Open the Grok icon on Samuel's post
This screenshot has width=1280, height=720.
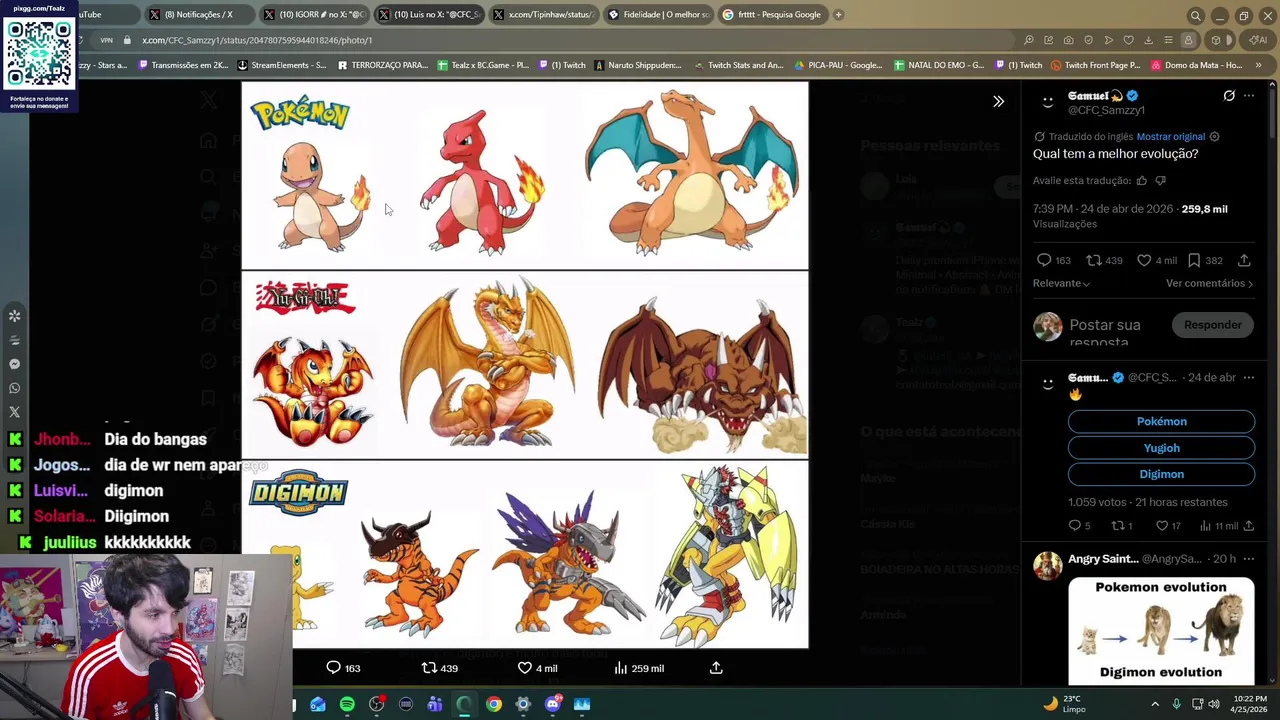(x=1229, y=96)
